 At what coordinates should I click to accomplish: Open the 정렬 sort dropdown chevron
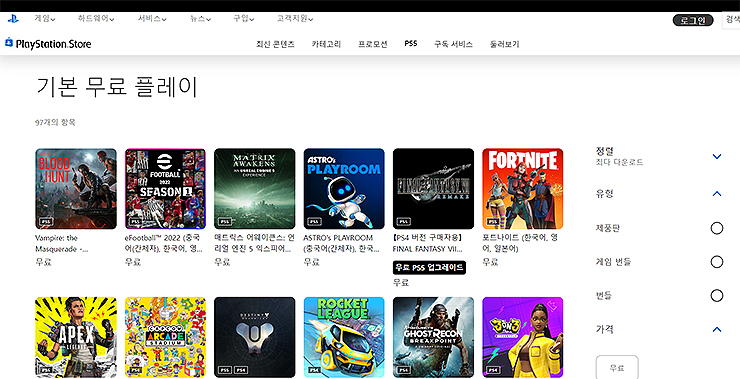click(x=717, y=156)
